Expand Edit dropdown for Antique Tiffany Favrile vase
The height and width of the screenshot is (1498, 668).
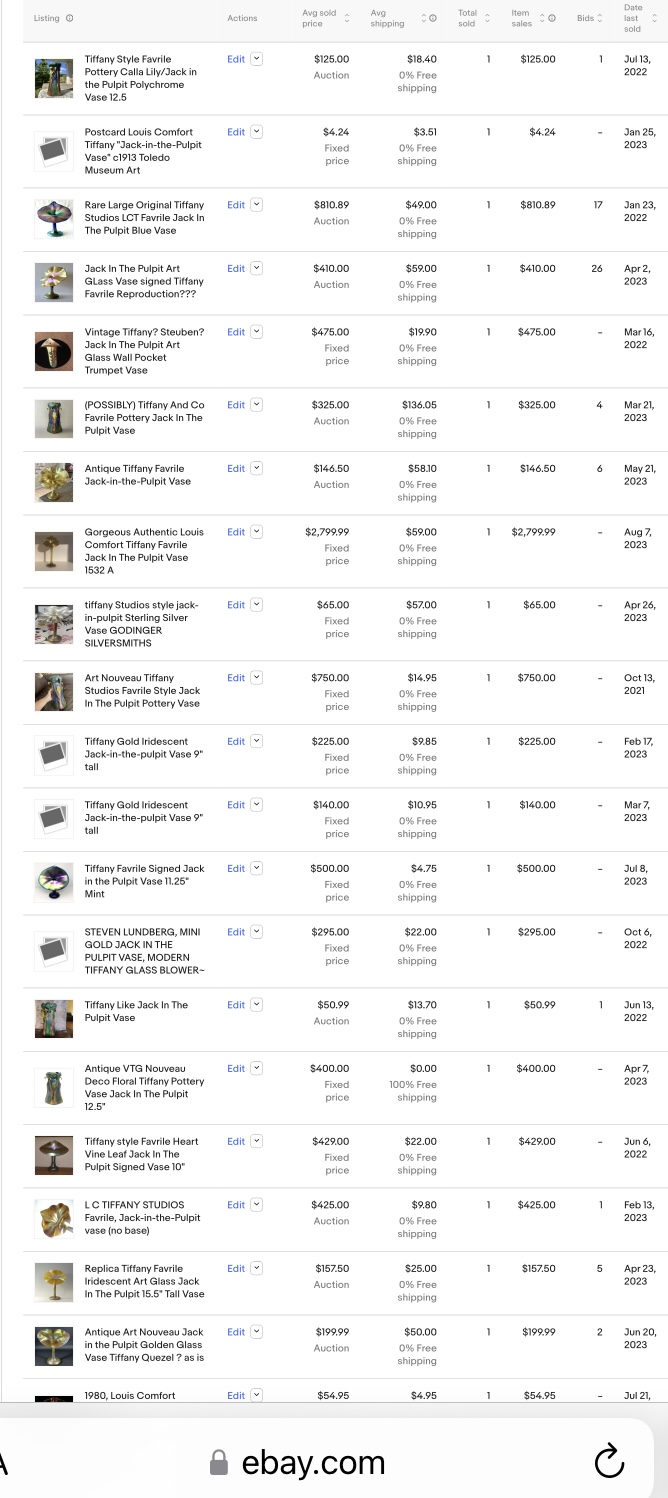click(257, 469)
